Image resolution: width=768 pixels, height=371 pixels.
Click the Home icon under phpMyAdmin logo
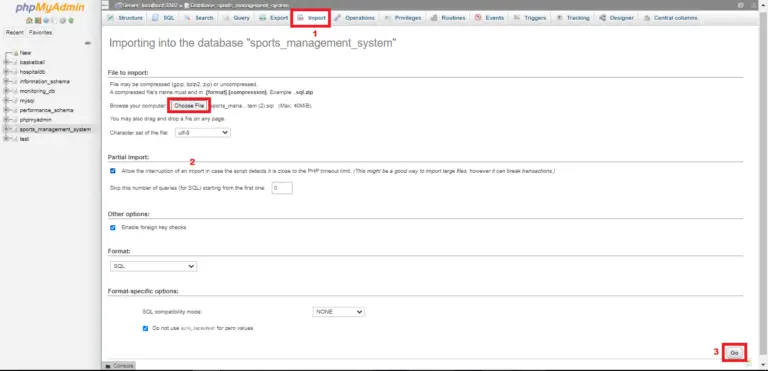[x=29, y=21]
